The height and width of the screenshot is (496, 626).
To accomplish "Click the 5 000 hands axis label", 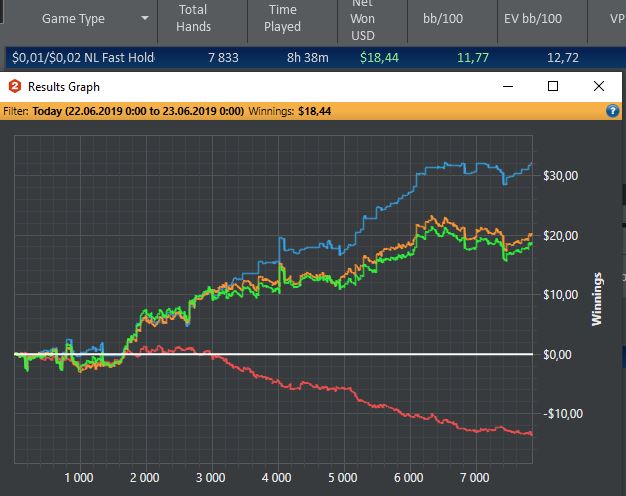I will point(343,478).
